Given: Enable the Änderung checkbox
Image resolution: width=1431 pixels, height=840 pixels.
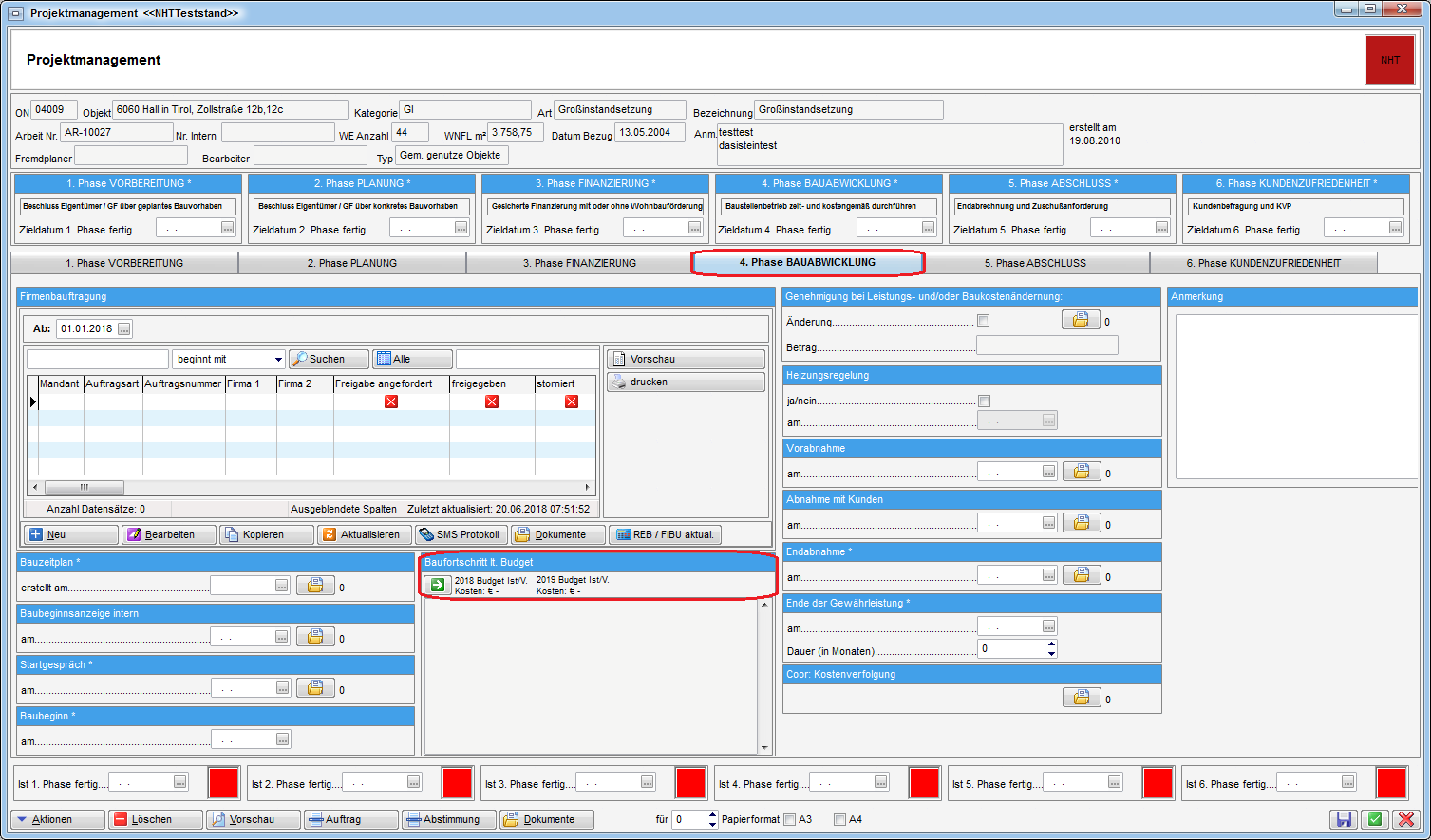Looking at the screenshot, I should click(984, 321).
